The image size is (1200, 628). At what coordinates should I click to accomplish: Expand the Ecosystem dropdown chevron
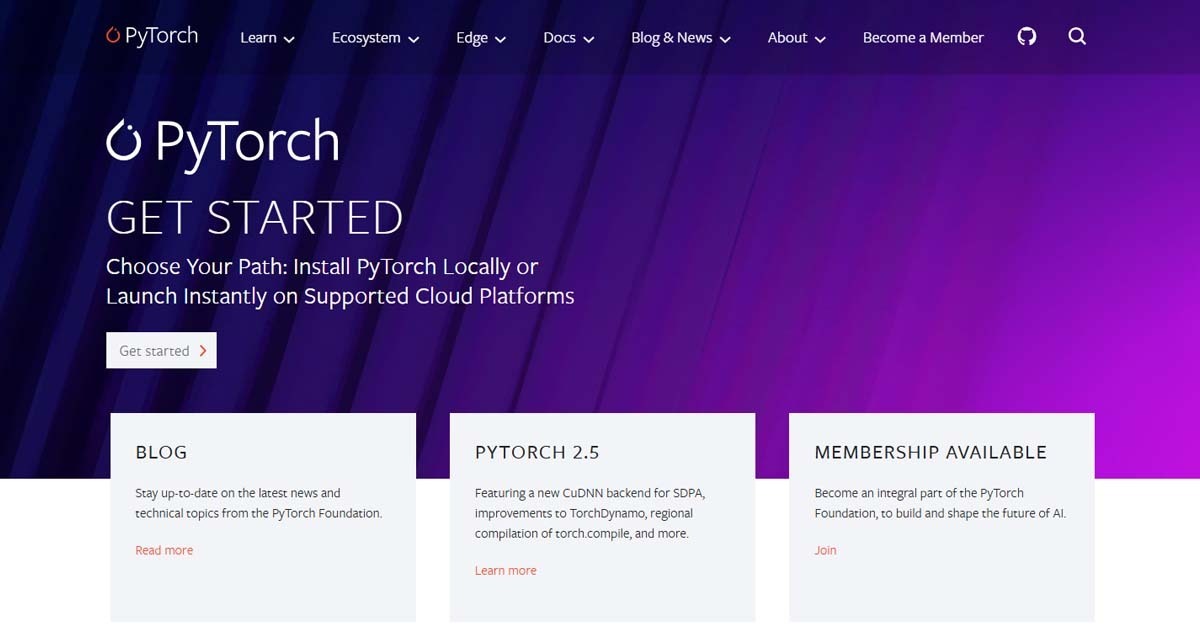[414, 39]
